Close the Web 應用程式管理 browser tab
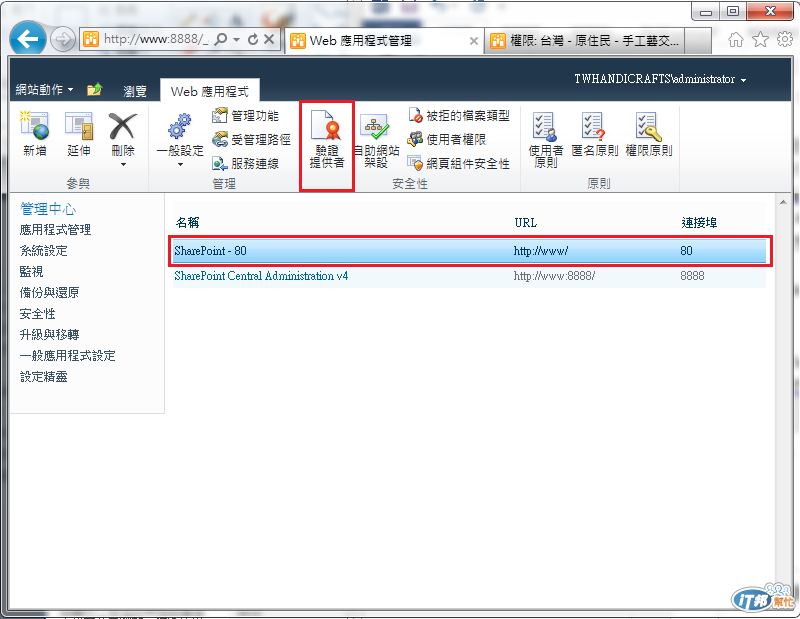The width and height of the screenshot is (800, 619). pyautogui.click(x=474, y=41)
